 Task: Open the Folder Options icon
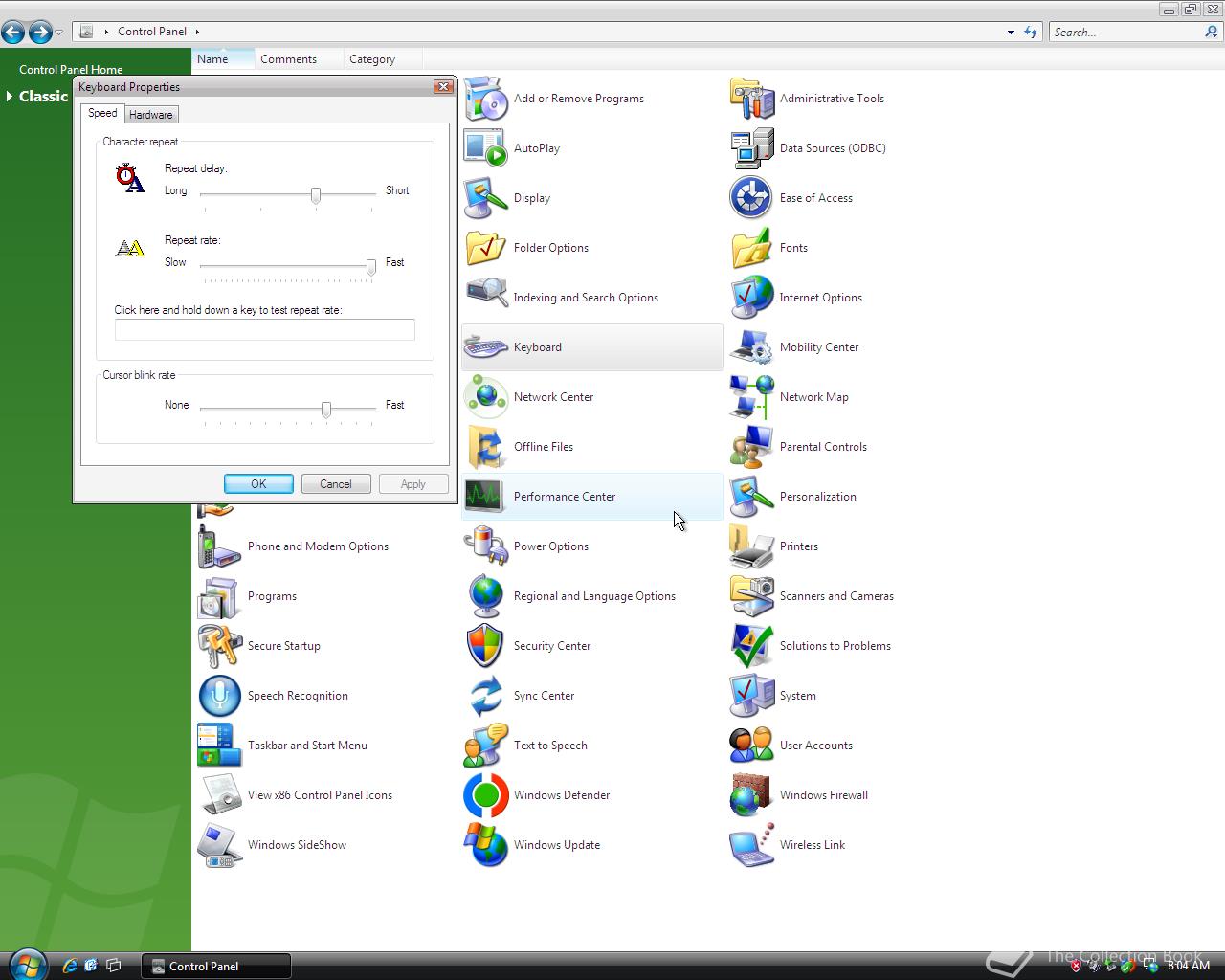tap(486, 248)
